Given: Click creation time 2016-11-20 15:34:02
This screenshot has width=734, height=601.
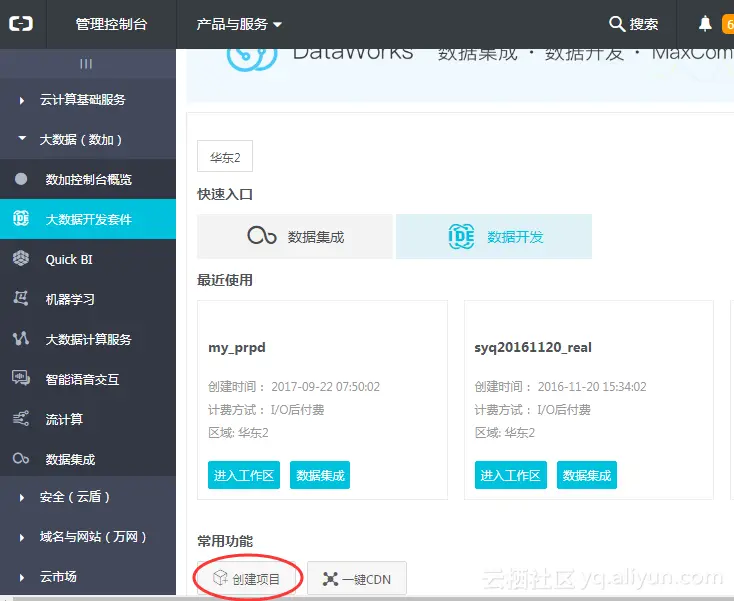Looking at the screenshot, I should pos(592,387).
